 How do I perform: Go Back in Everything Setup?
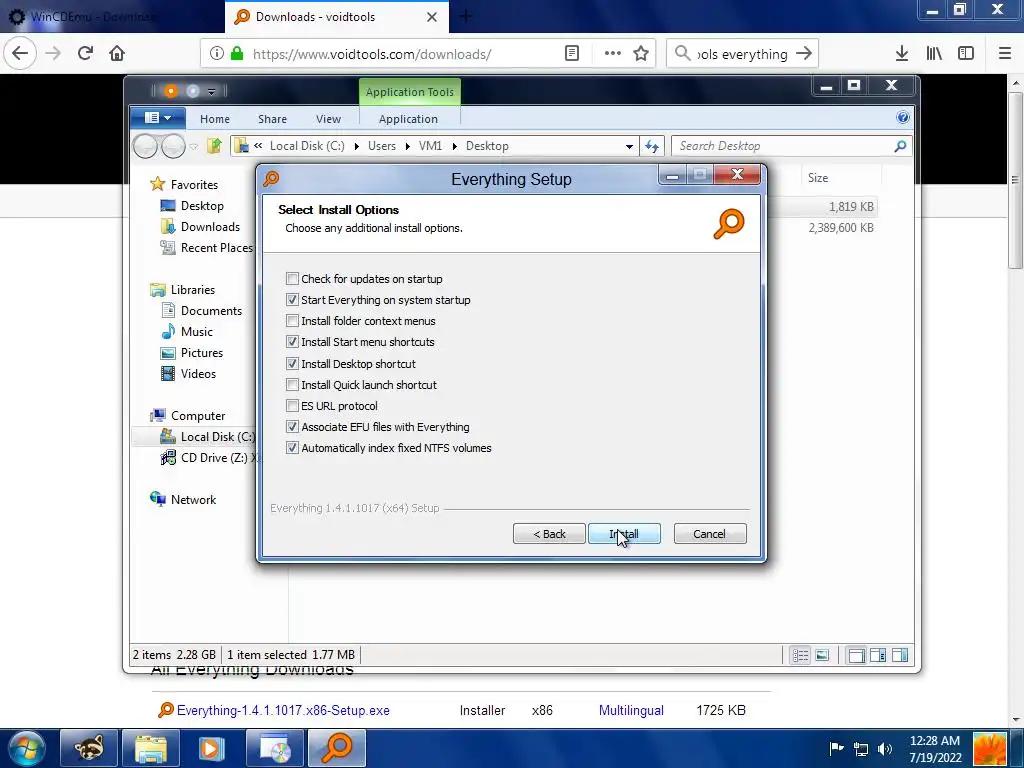[549, 534]
